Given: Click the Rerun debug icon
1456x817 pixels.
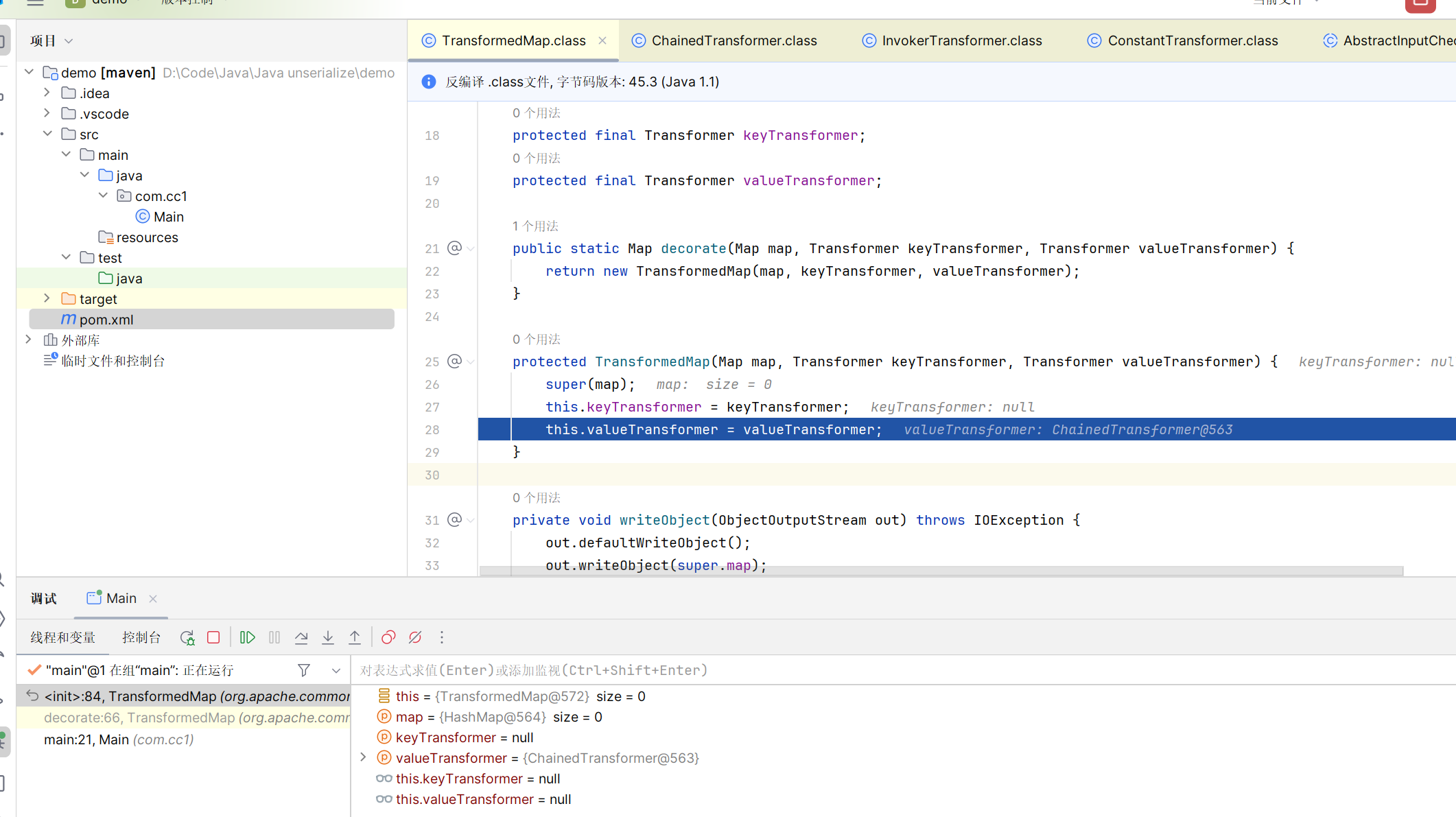Looking at the screenshot, I should [187, 637].
